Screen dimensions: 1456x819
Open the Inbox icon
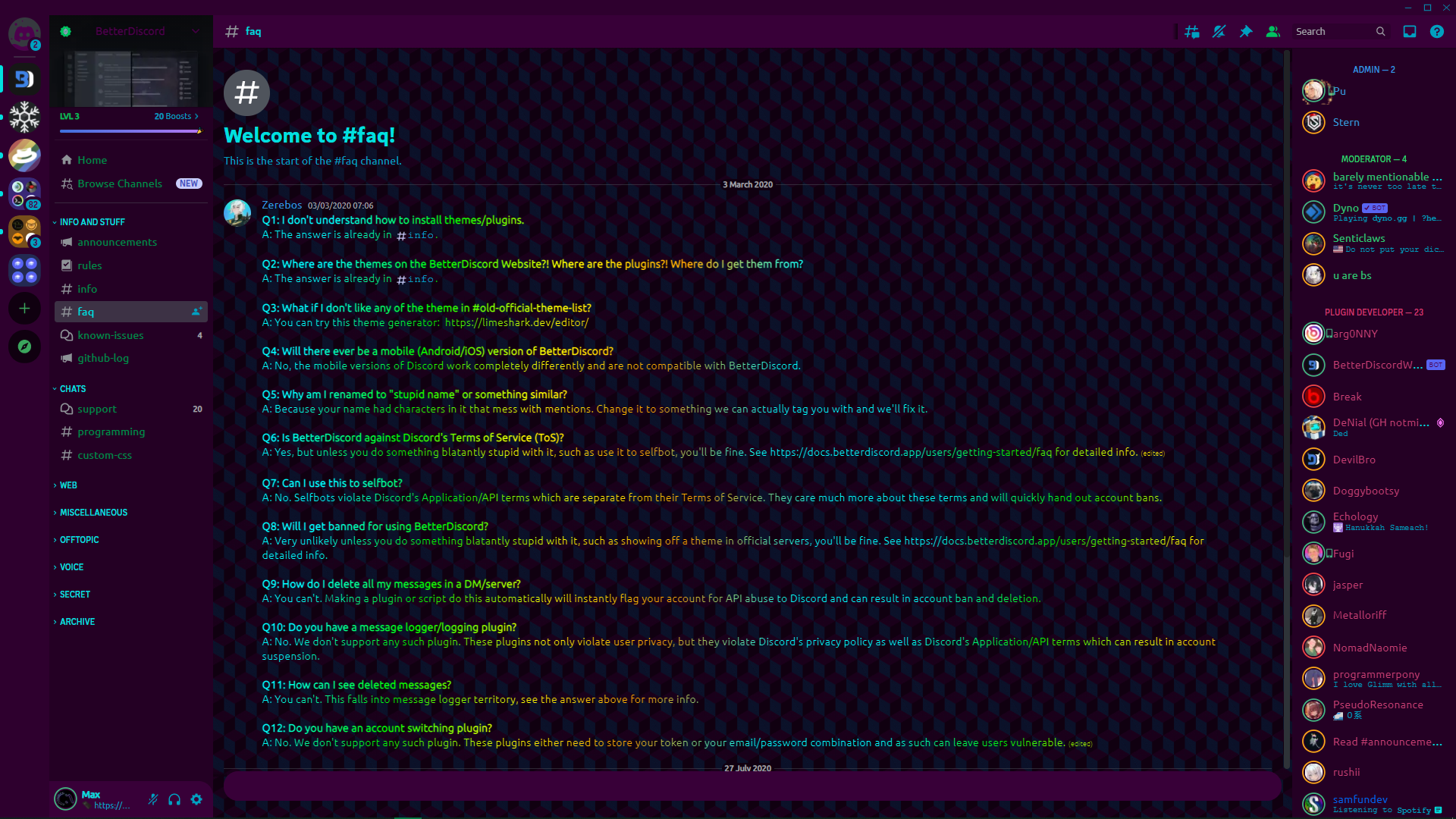pyautogui.click(x=1410, y=32)
